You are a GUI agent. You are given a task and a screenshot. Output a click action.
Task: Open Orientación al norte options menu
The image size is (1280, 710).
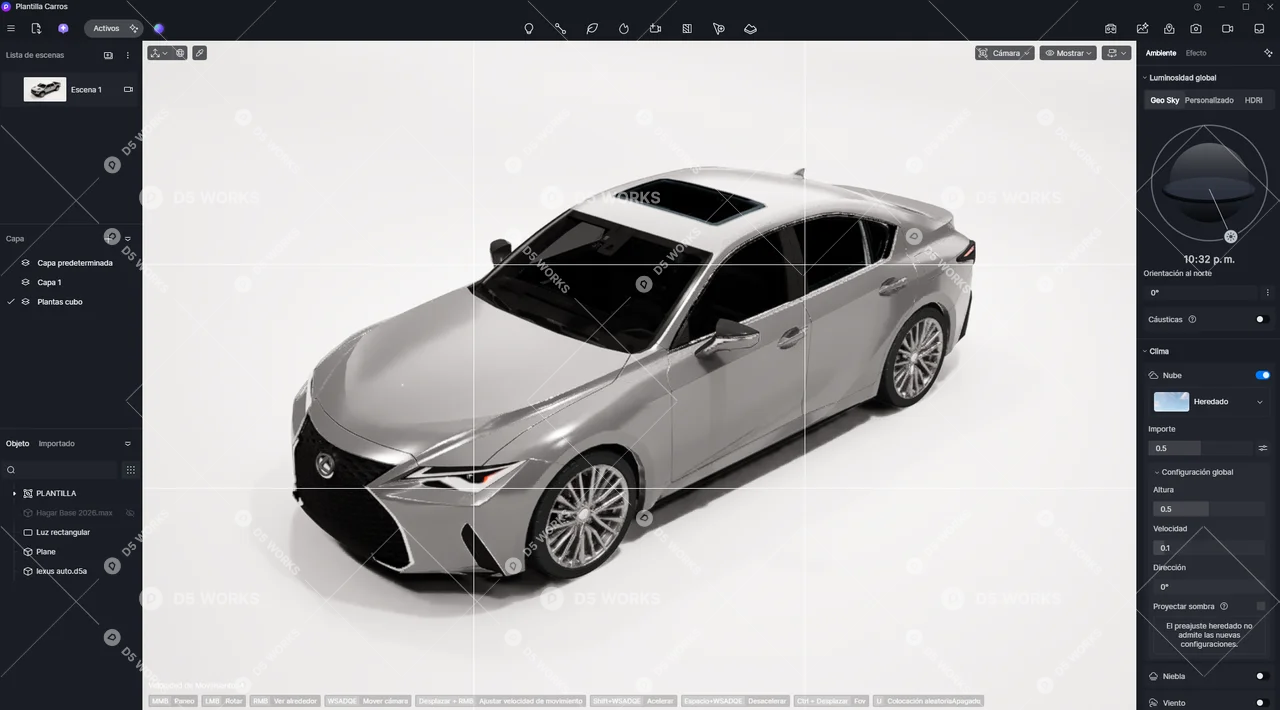click(x=1267, y=293)
